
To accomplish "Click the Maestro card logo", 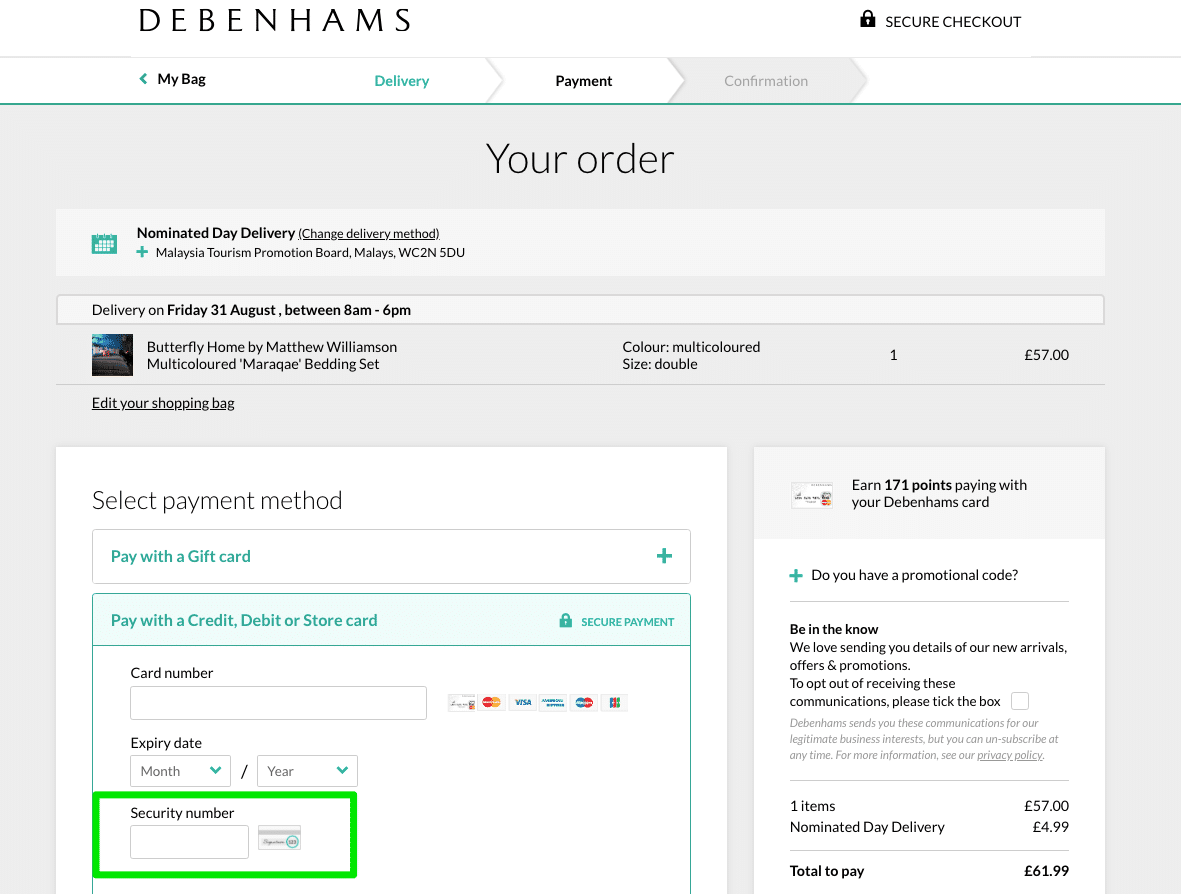I will pos(584,703).
